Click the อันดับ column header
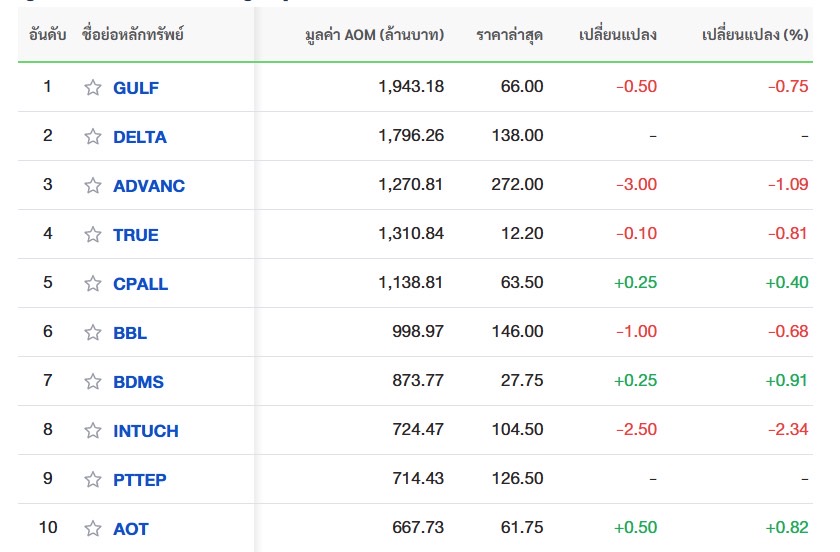The height and width of the screenshot is (552, 840). pos(48,35)
